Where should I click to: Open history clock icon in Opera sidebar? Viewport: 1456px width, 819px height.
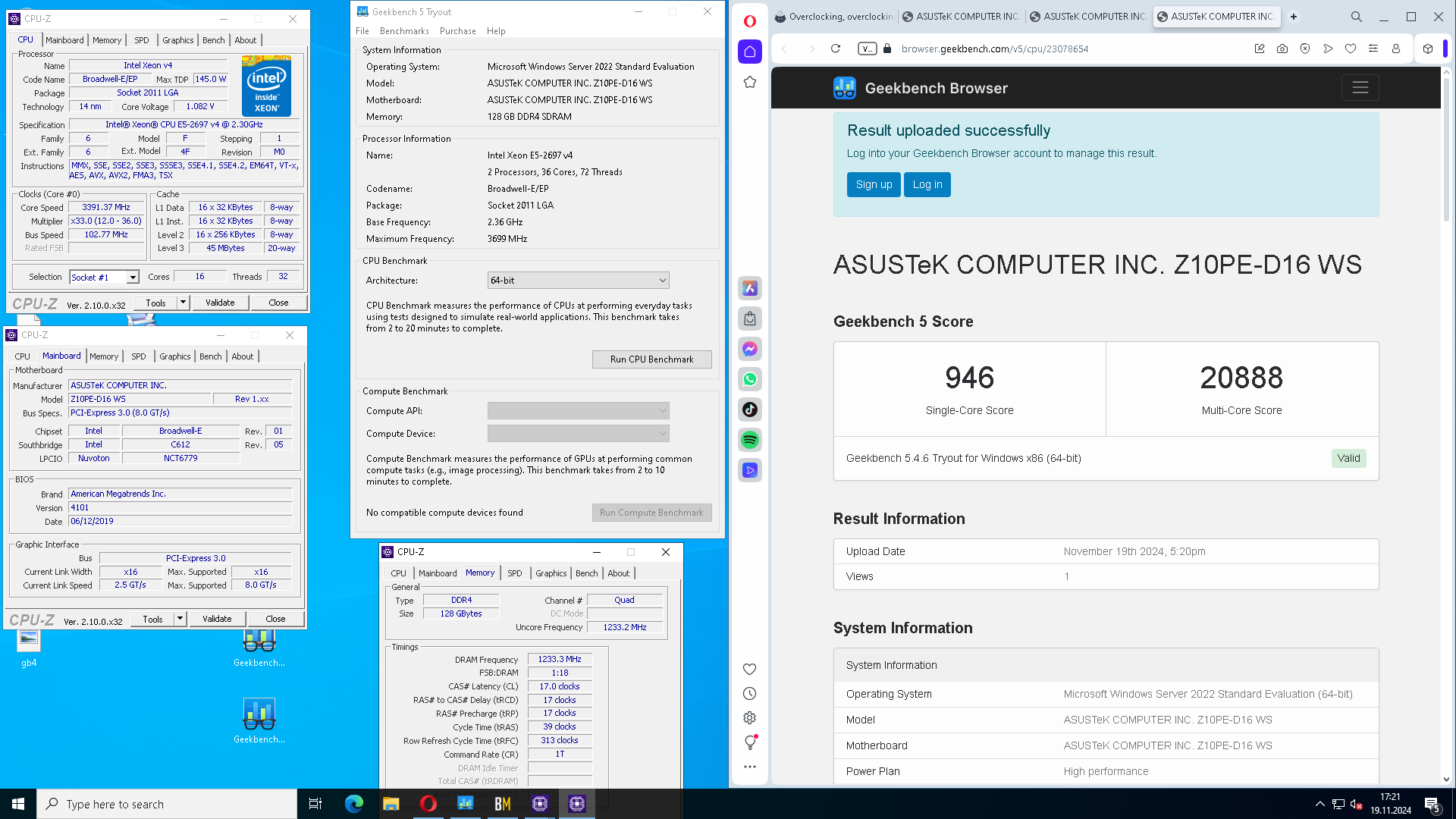point(749,693)
